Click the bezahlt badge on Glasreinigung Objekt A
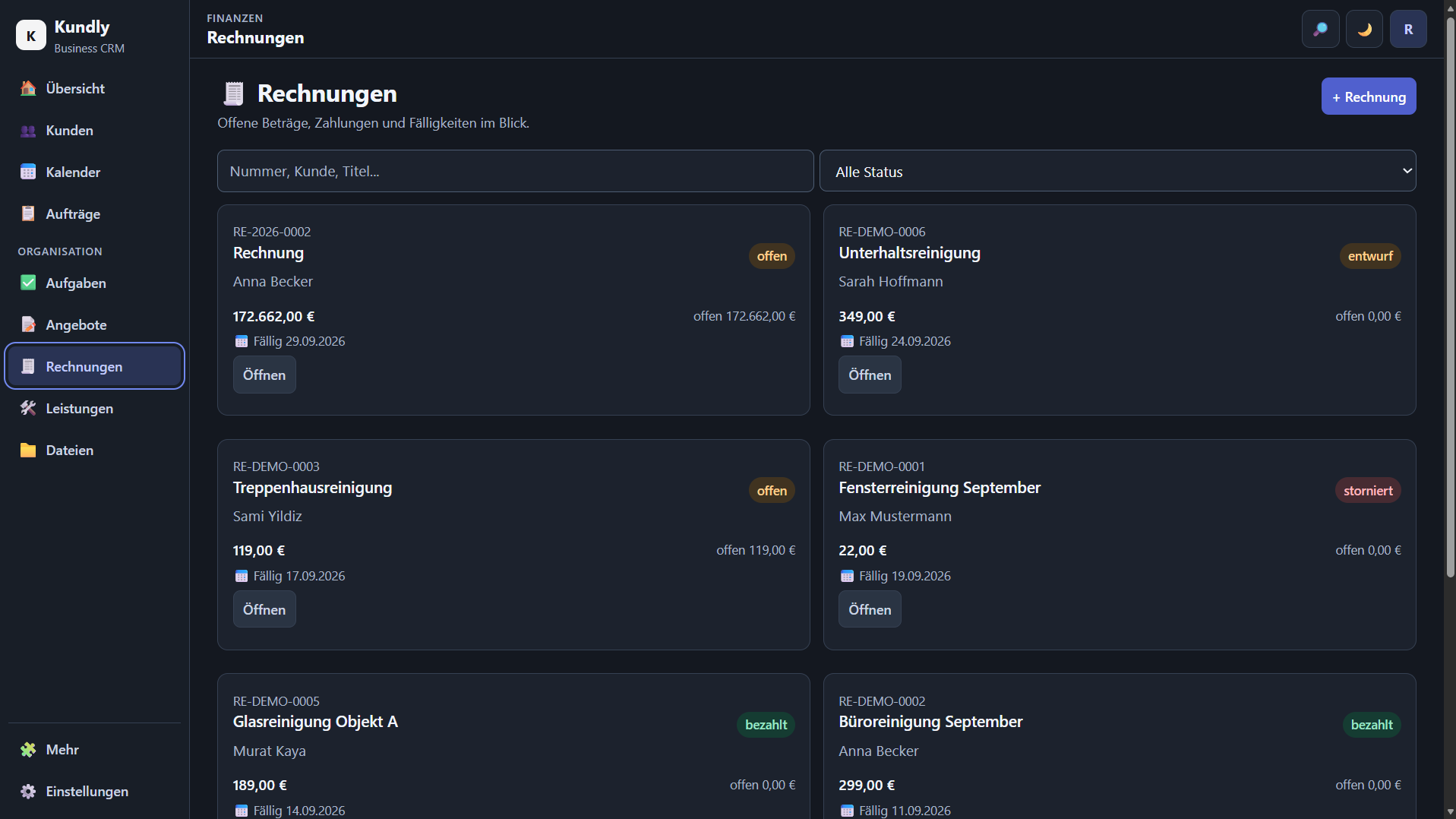 click(766, 725)
